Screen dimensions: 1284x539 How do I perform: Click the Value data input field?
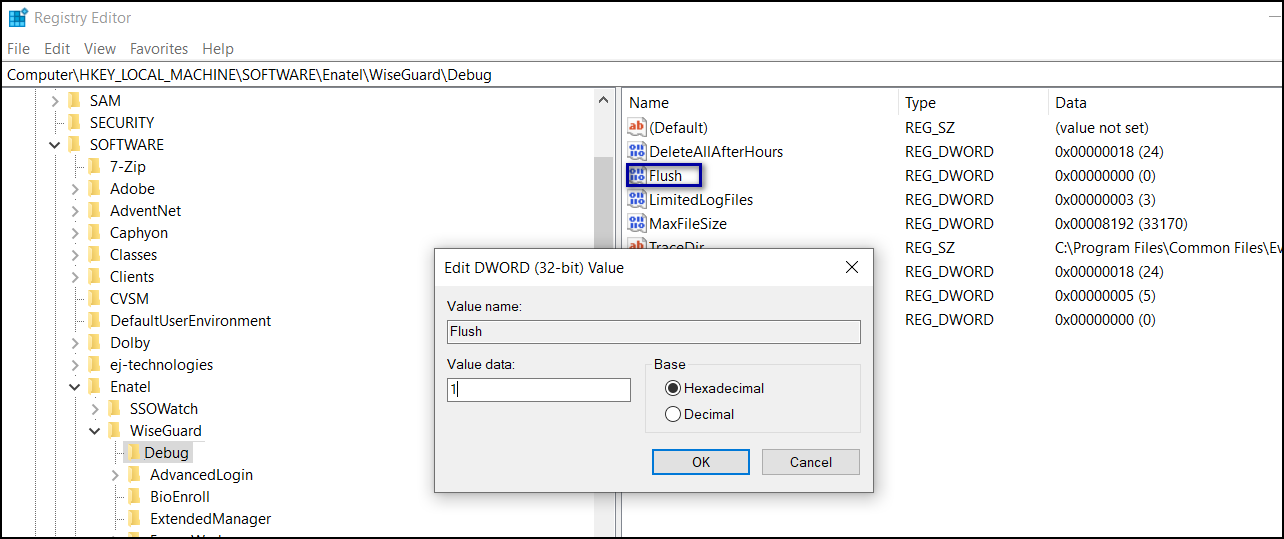coord(539,390)
